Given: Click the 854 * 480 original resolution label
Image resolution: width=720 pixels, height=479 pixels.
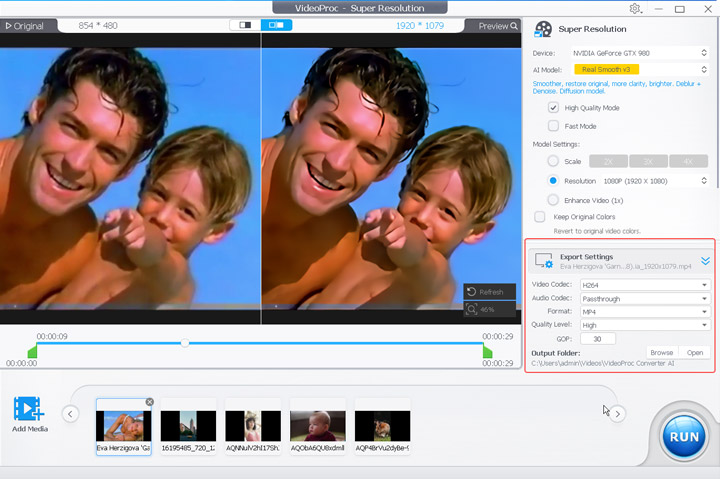Looking at the screenshot, I should 98,26.
